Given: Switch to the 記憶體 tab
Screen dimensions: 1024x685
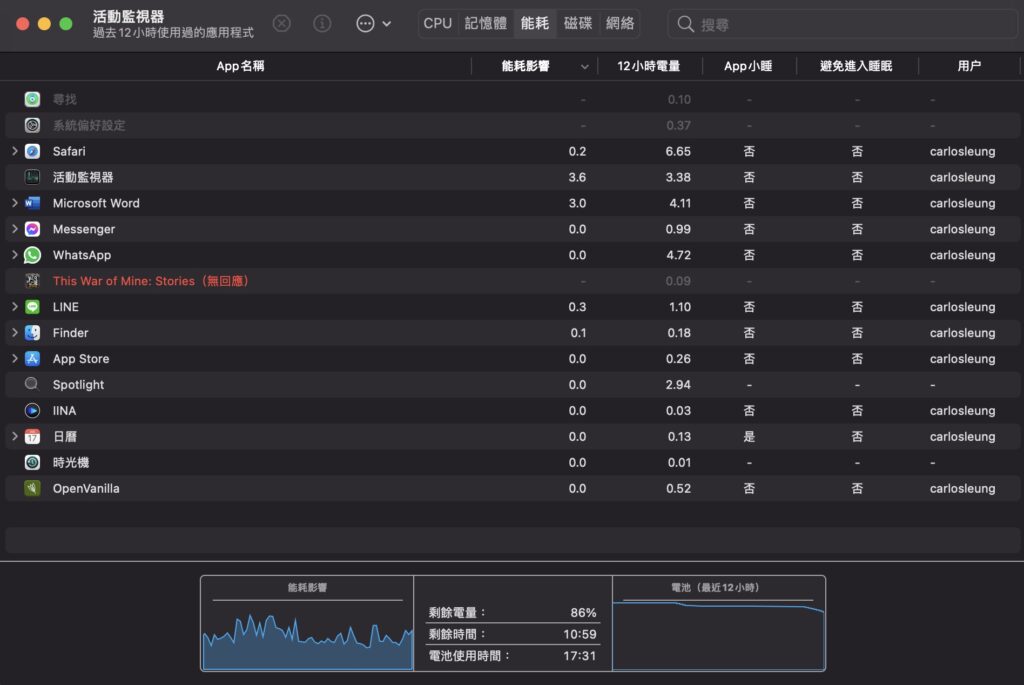Looking at the screenshot, I should (x=485, y=23).
